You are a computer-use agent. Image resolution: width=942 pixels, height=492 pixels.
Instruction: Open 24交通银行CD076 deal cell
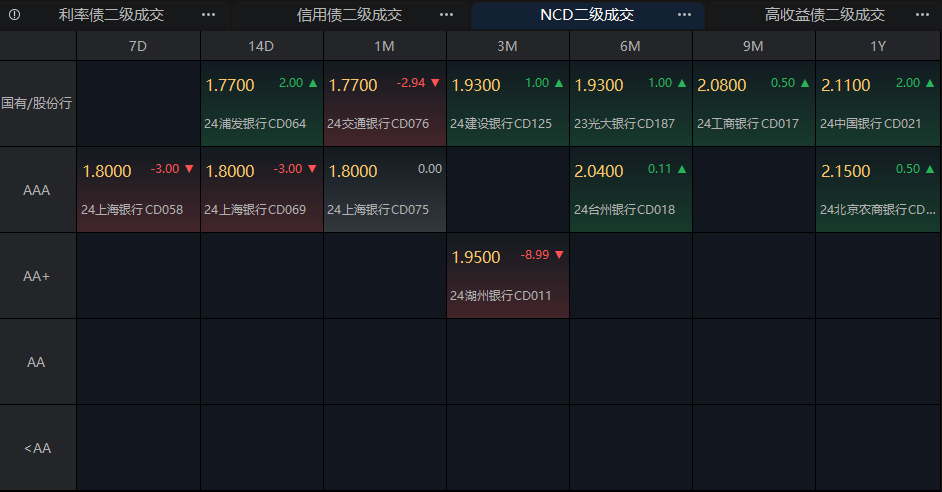[385, 103]
